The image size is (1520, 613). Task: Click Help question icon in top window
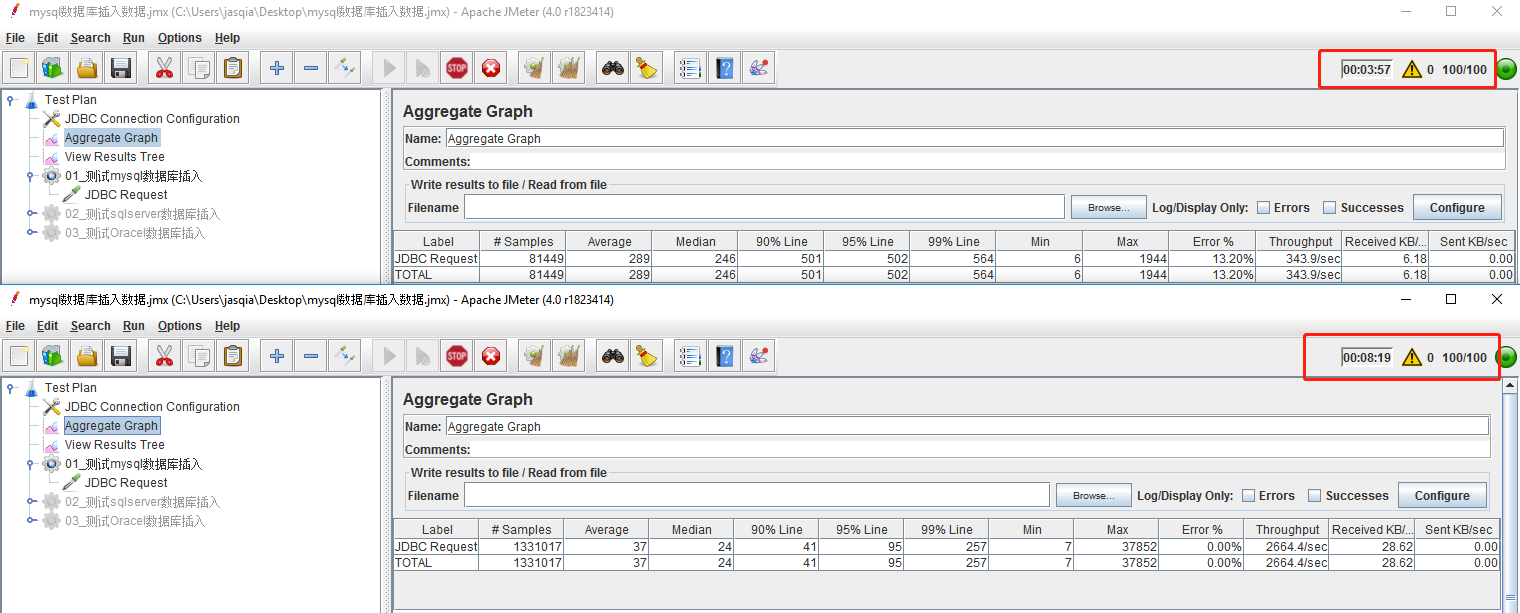(x=725, y=68)
